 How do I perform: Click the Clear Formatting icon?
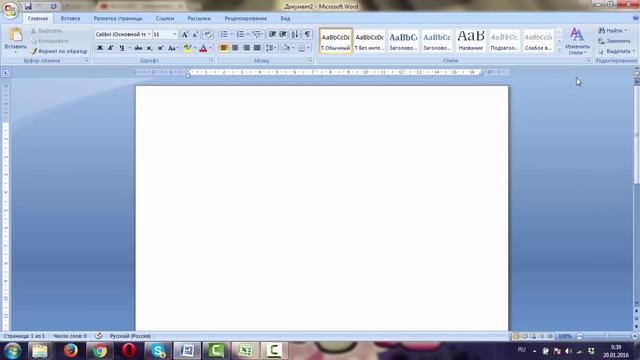pos(208,35)
